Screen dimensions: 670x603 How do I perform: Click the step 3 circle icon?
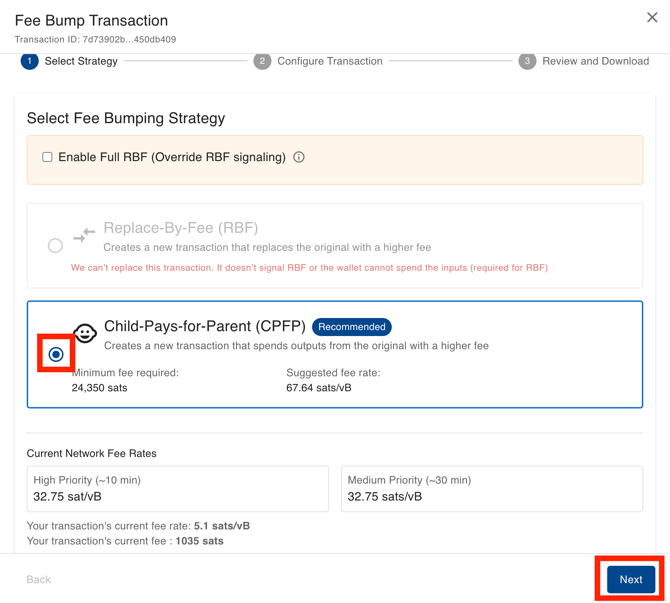pos(527,61)
